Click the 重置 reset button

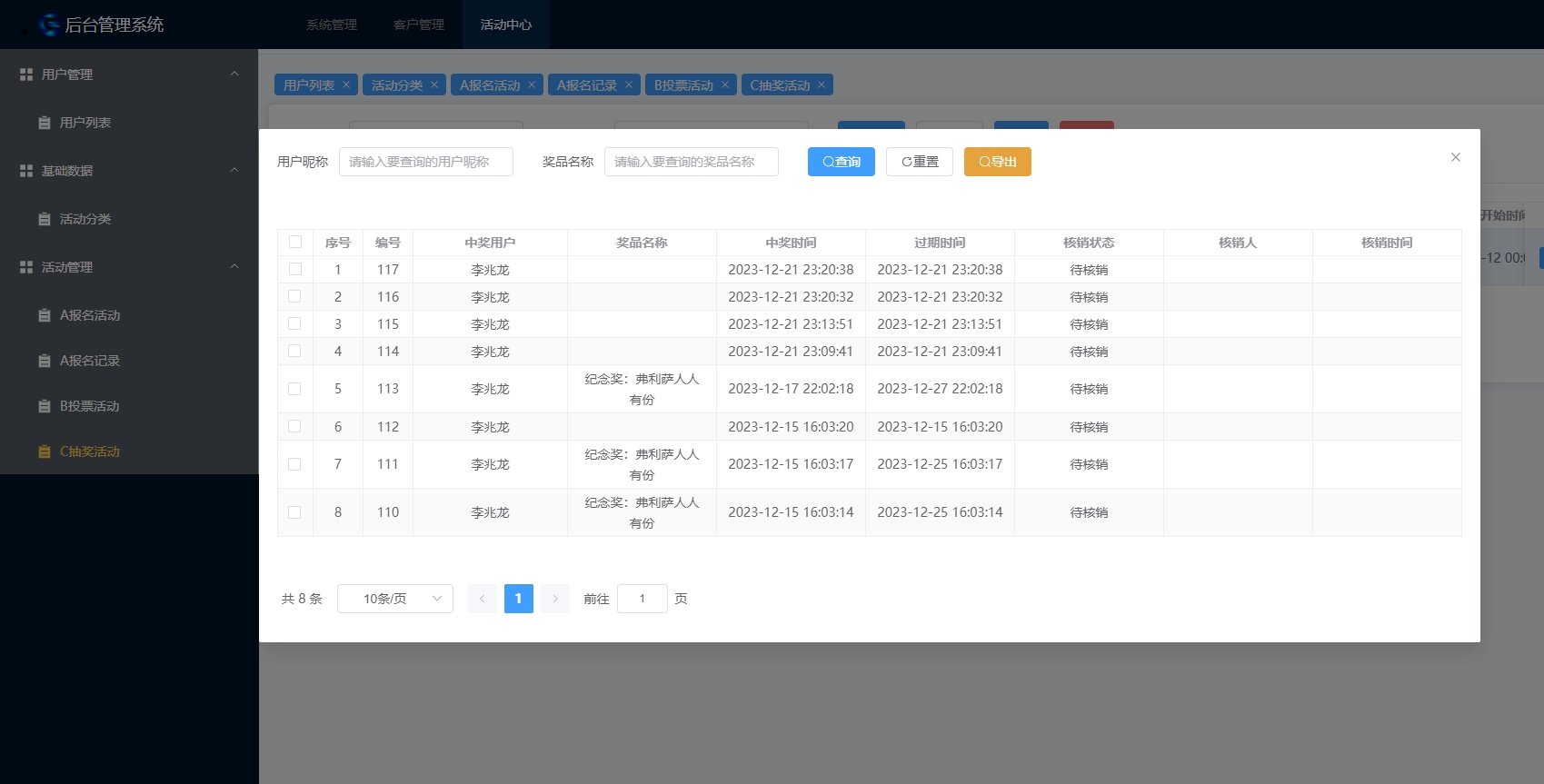(x=919, y=162)
